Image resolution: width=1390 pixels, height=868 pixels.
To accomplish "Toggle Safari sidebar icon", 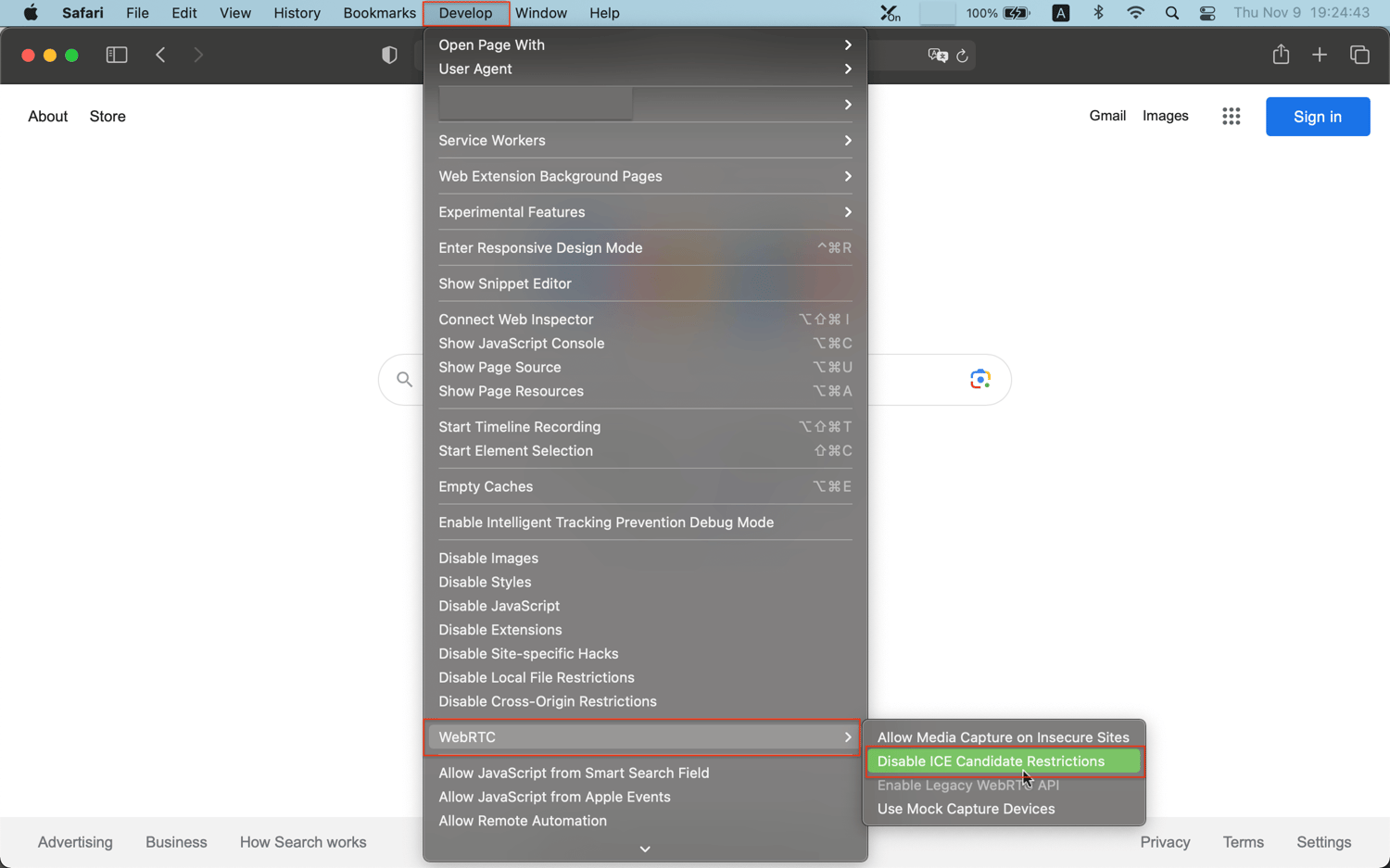I will pos(117,56).
